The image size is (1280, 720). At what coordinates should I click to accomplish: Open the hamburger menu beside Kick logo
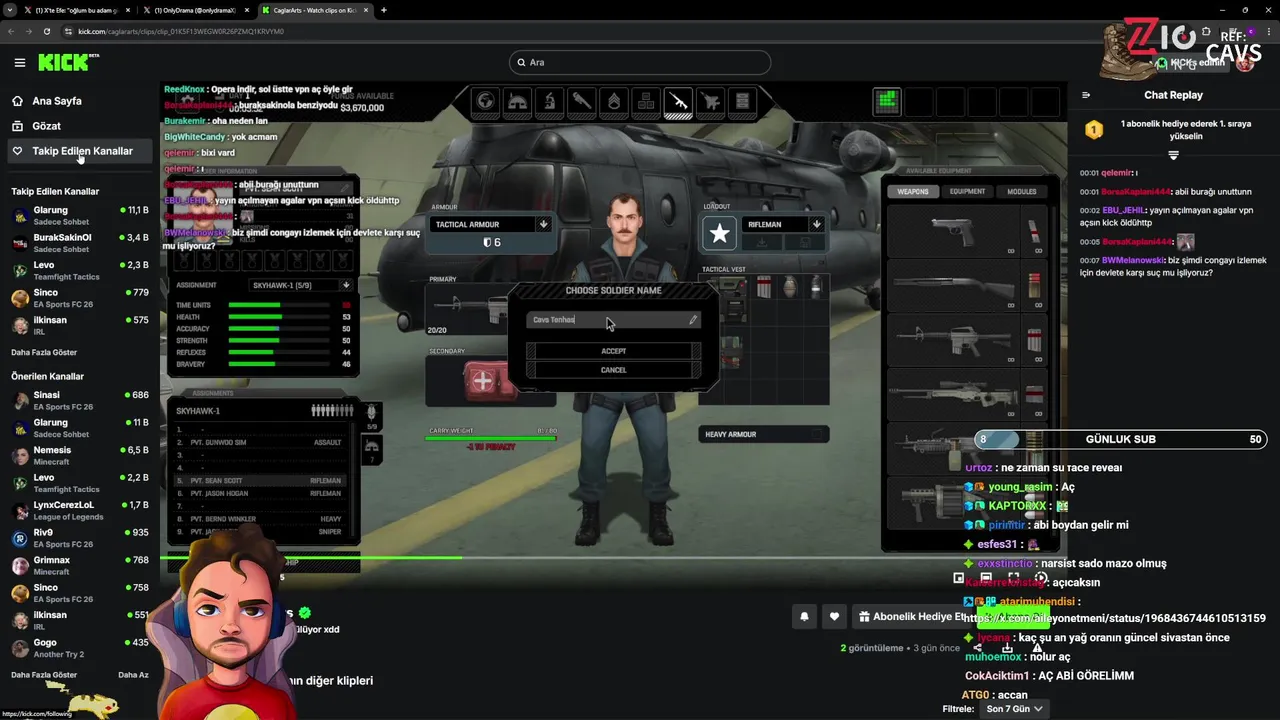(20, 62)
